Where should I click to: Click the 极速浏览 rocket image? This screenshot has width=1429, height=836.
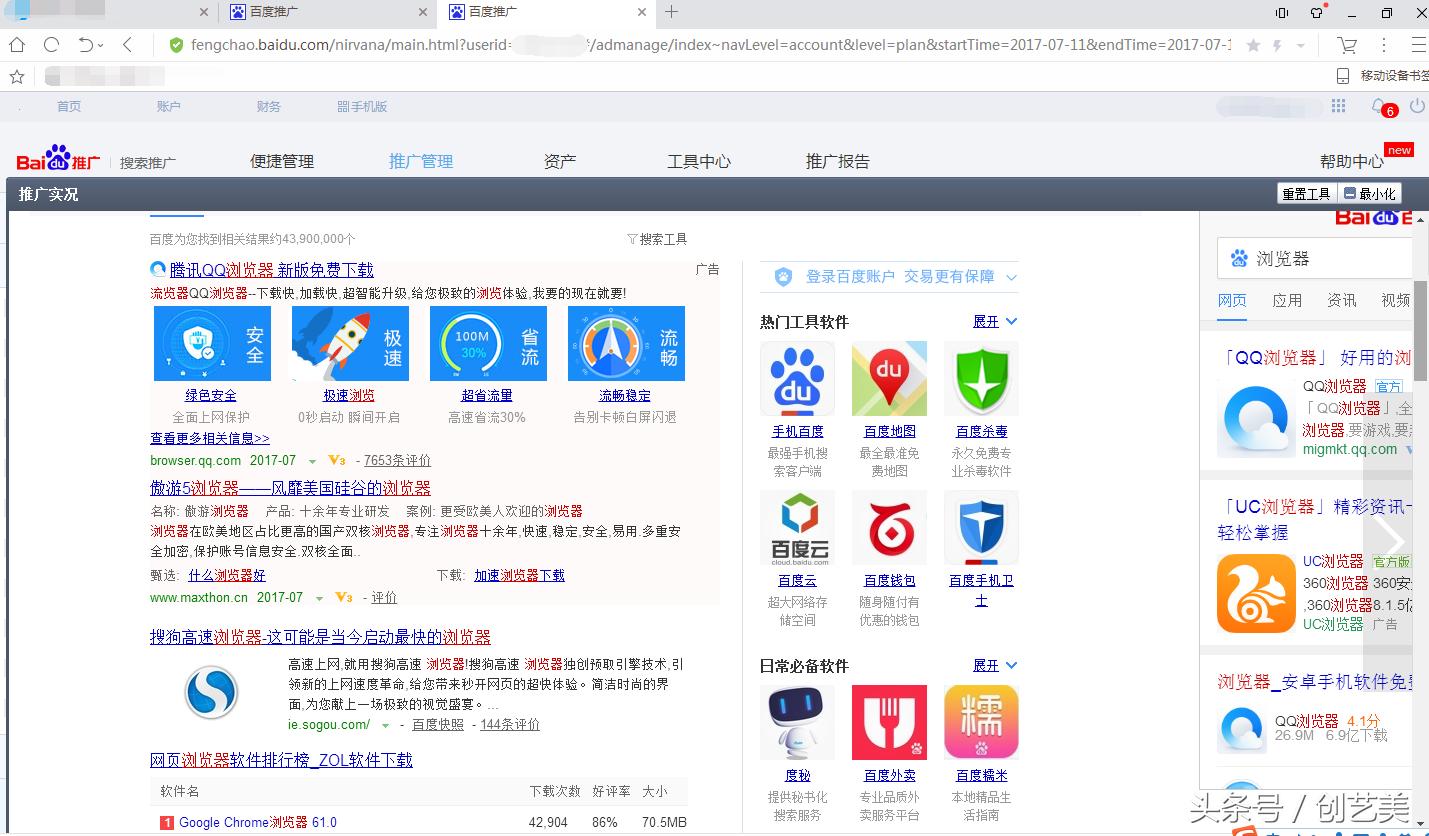click(350, 343)
